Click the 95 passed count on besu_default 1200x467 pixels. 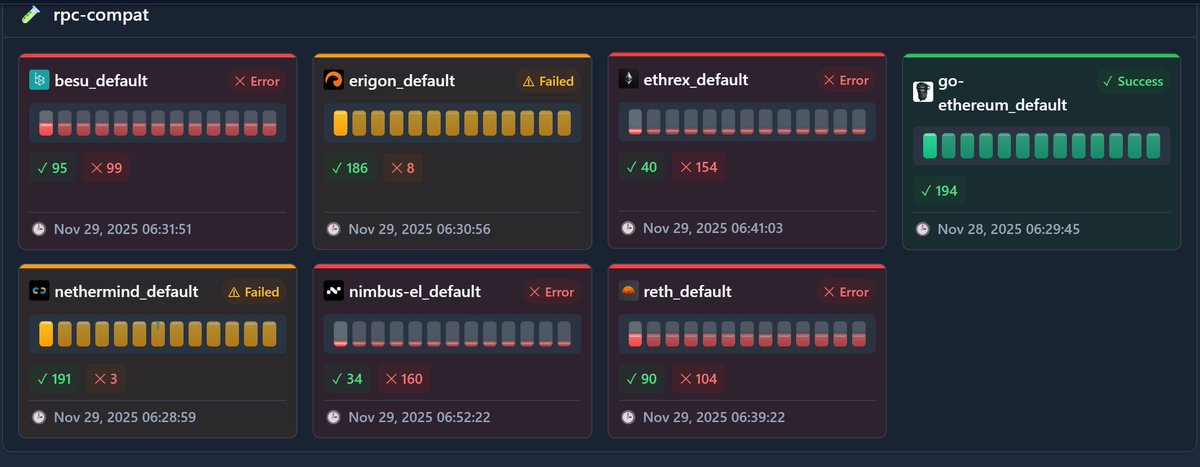click(x=52, y=168)
